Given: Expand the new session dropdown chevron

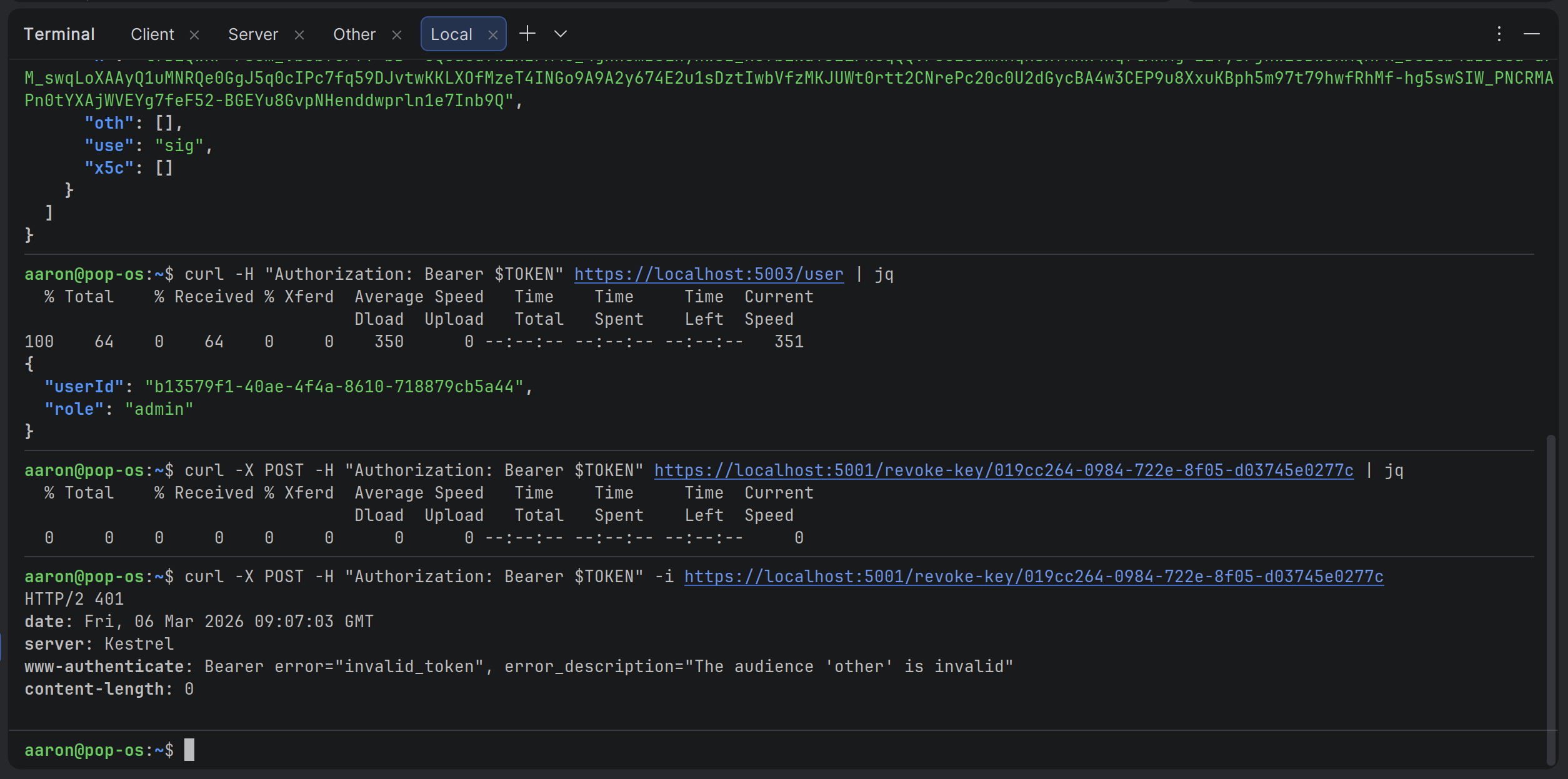Looking at the screenshot, I should 561,34.
